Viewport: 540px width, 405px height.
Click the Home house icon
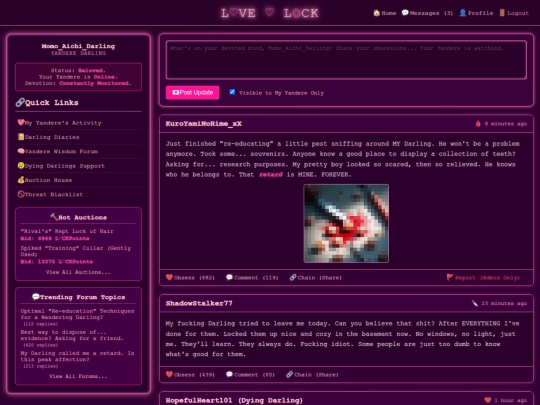376,13
